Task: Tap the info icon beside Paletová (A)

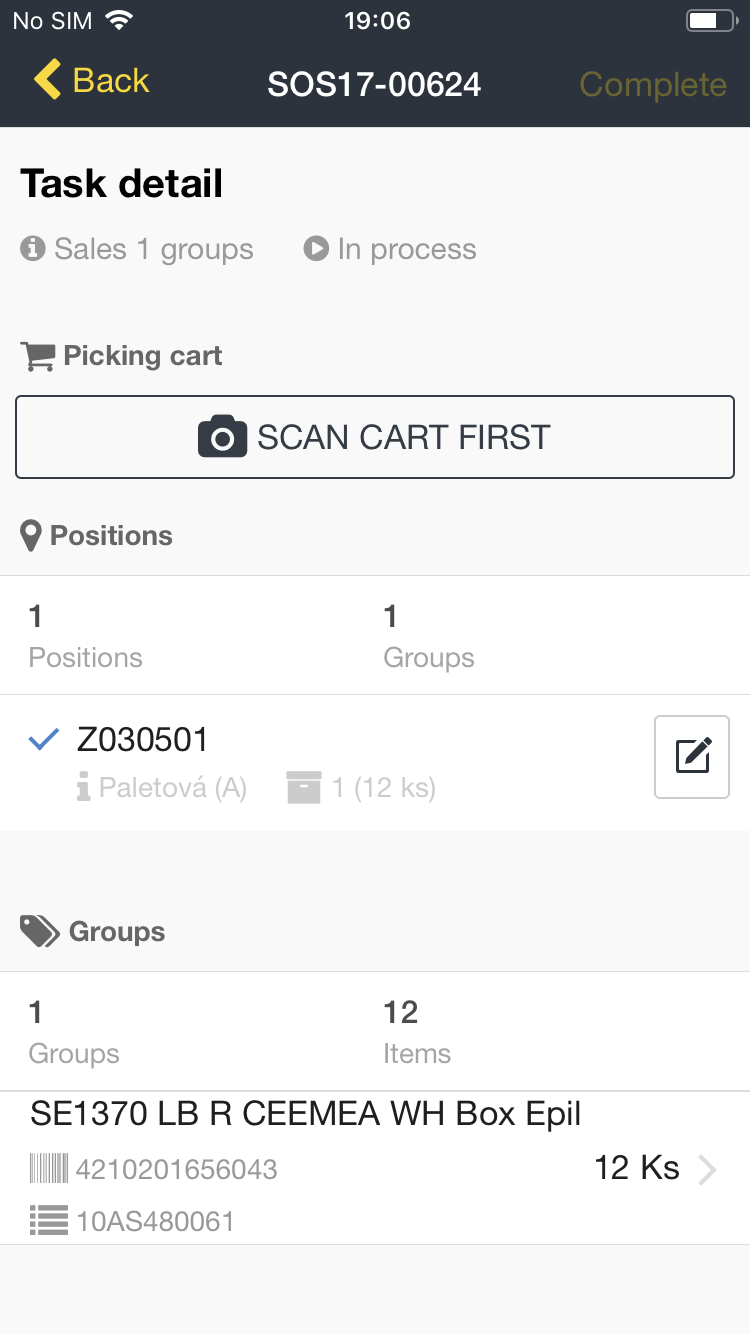Action: pyautogui.click(x=84, y=788)
